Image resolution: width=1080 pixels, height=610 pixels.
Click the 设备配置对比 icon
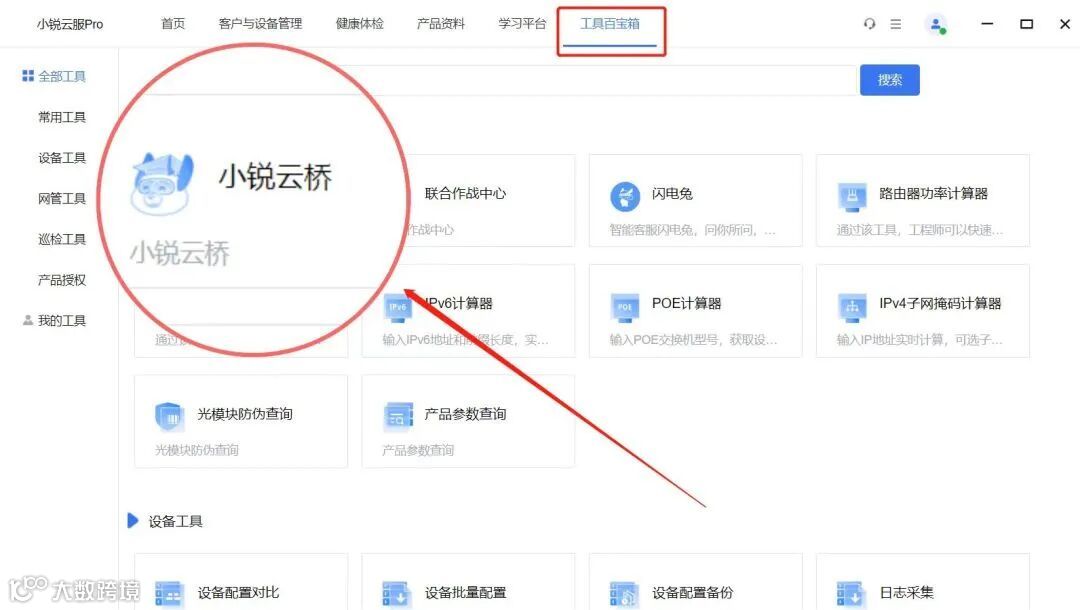pyautogui.click(x=169, y=594)
